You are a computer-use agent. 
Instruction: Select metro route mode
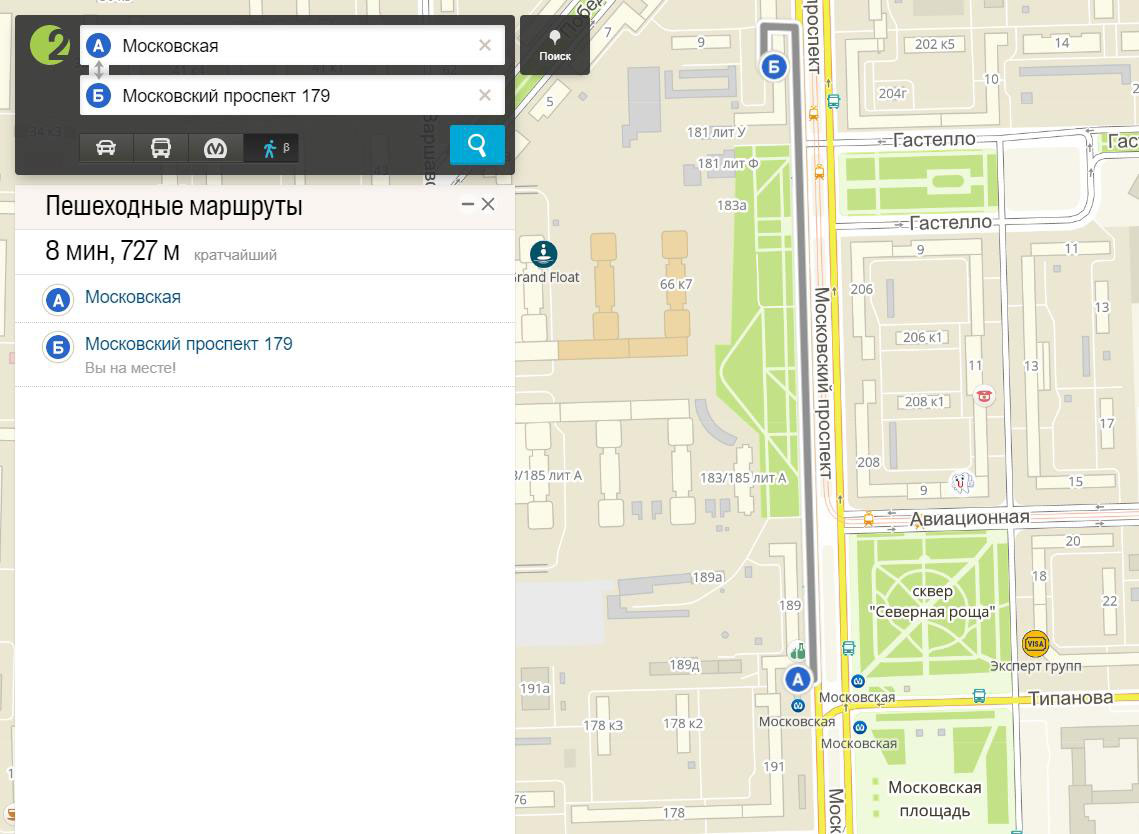(215, 148)
